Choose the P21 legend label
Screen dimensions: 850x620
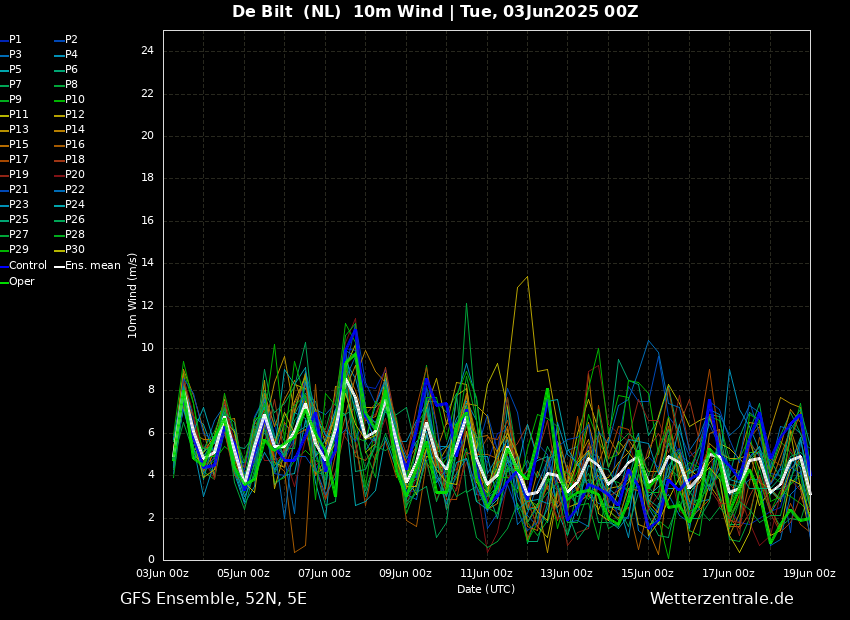click(19, 190)
